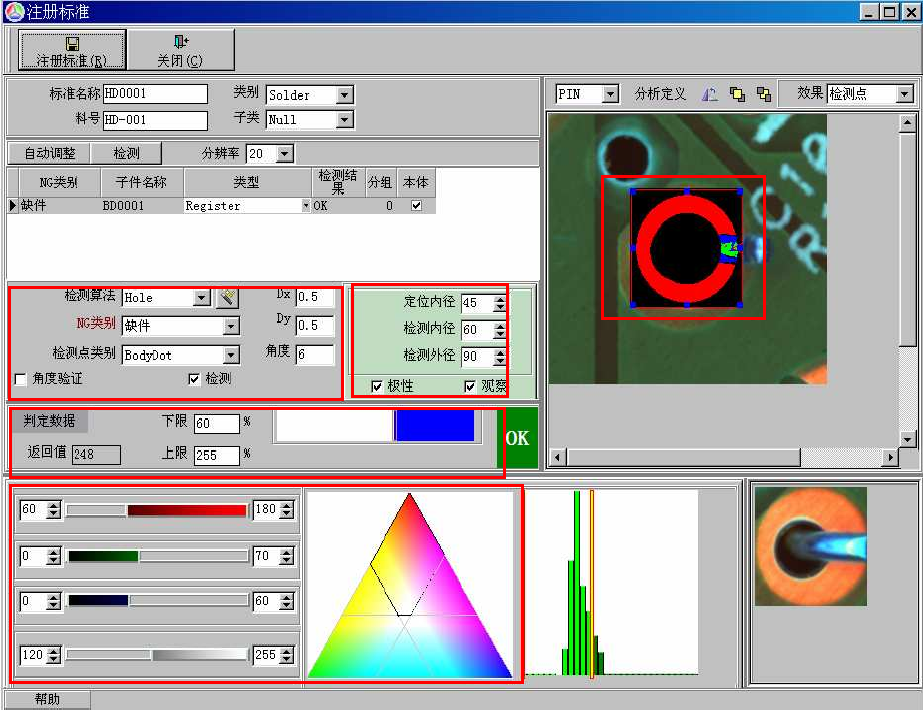Click the blue channel range slider
The width and height of the screenshot is (923, 710).
157,600
